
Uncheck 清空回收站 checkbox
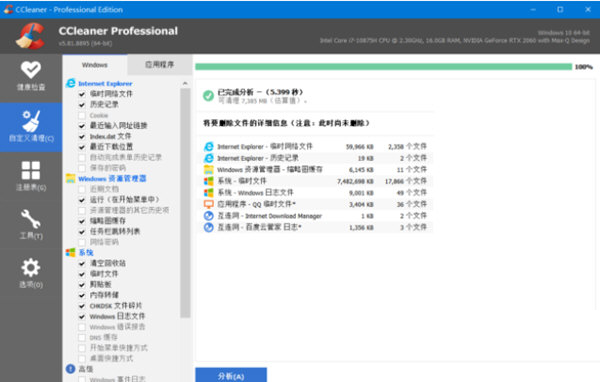coord(82,263)
